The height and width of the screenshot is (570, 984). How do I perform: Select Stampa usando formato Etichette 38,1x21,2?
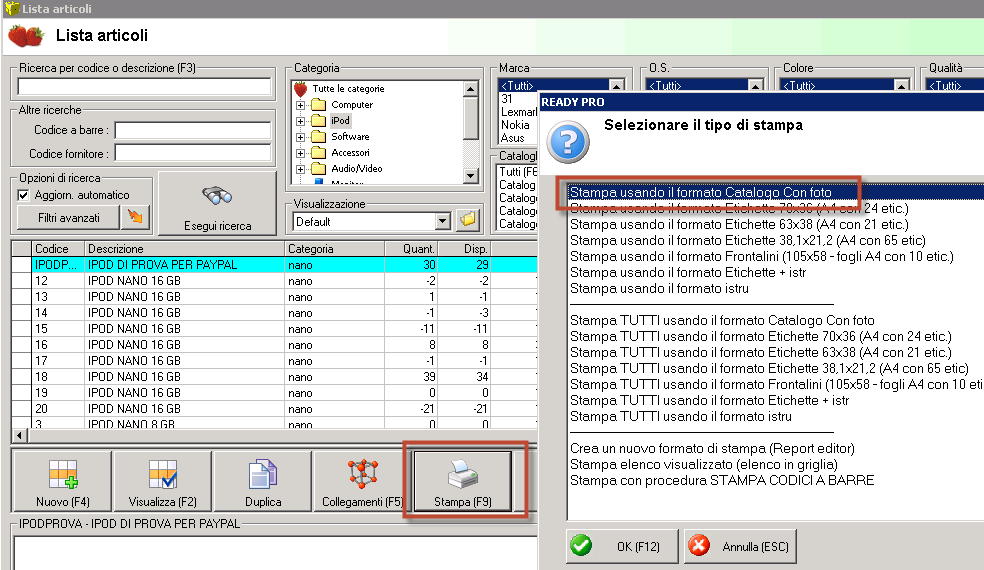tap(747, 240)
